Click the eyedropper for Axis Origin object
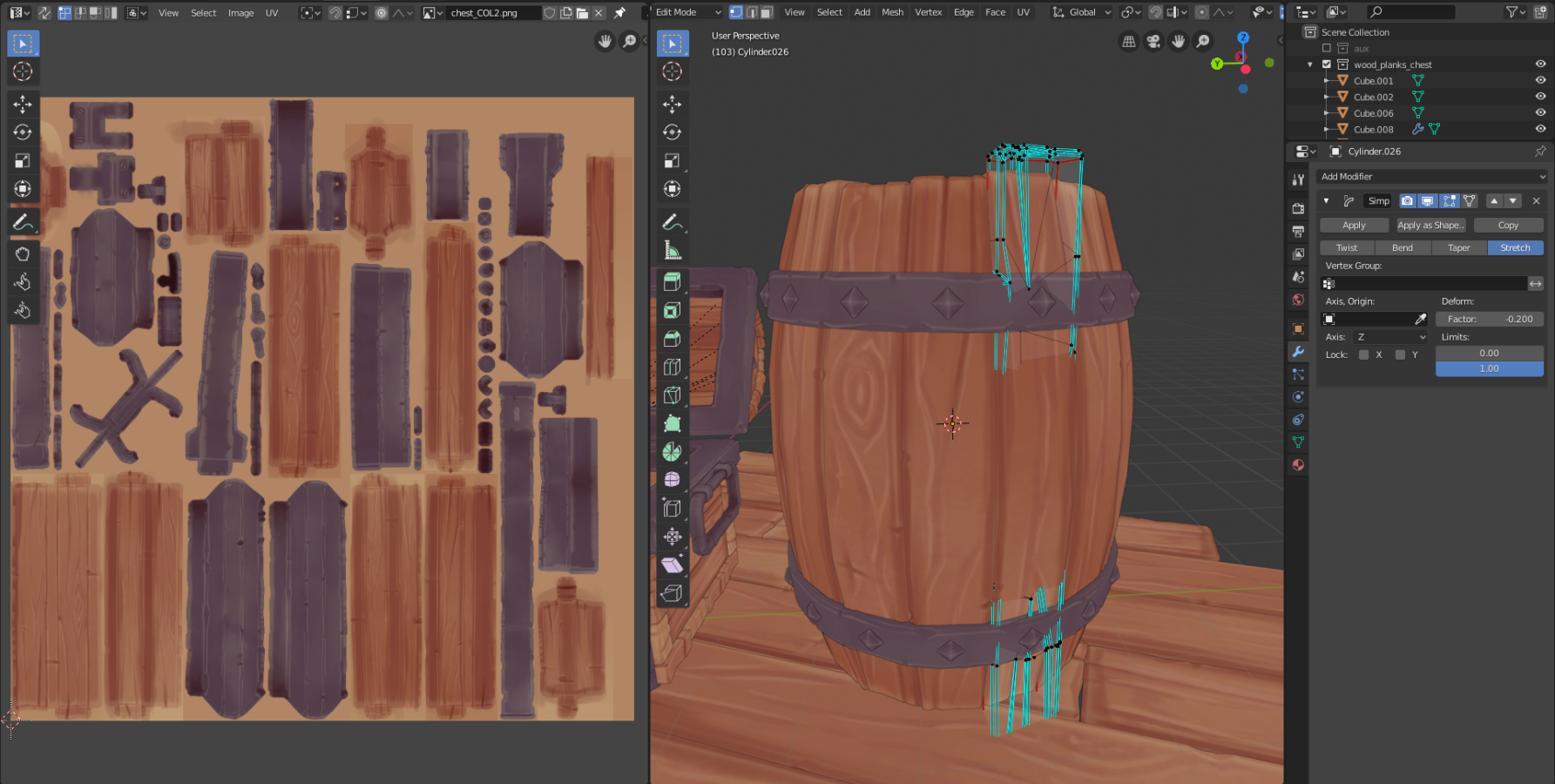This screenshot has width=1555, height=784. (x=1420, y=319)
